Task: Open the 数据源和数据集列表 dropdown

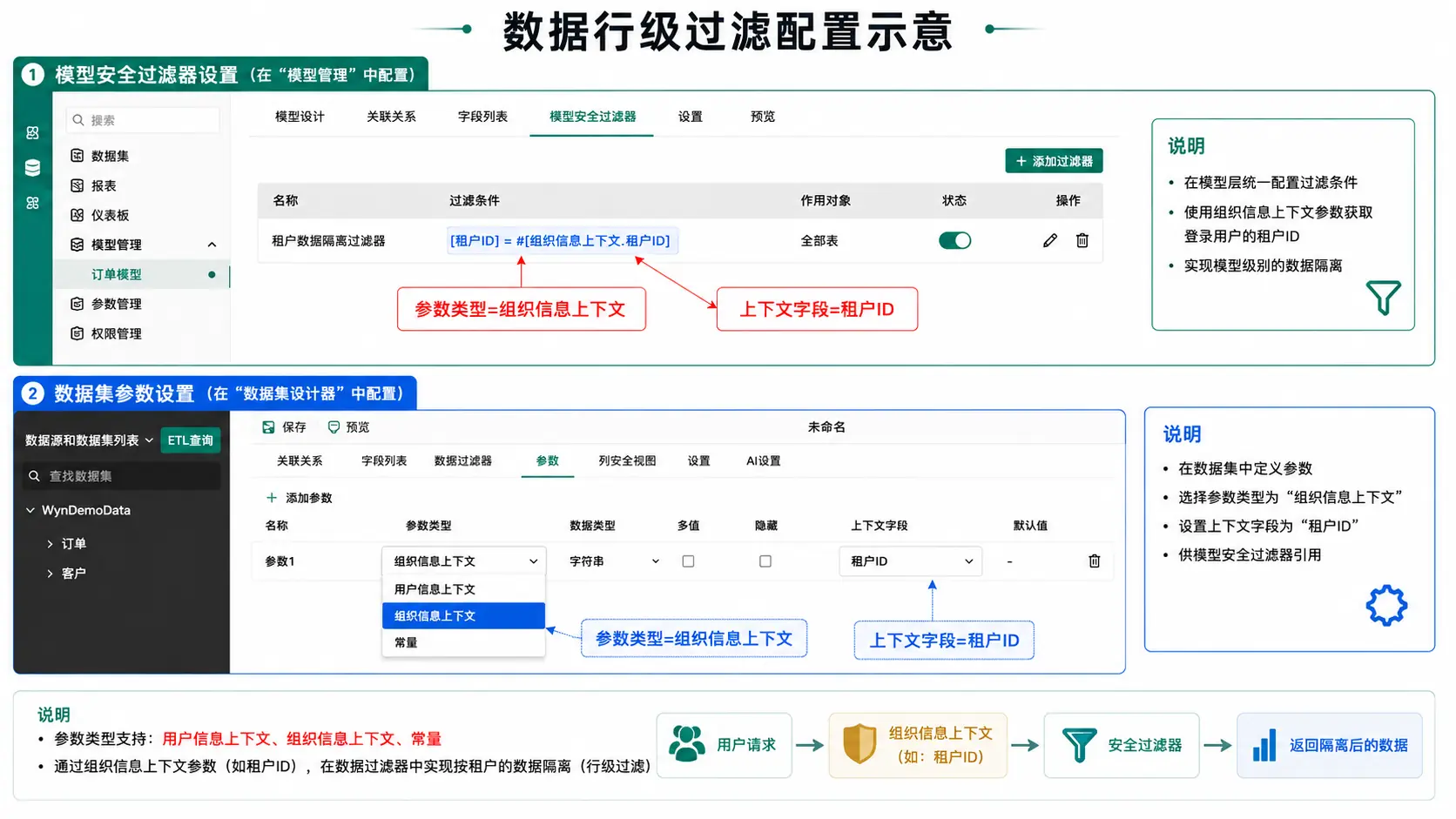Action: 89,440
